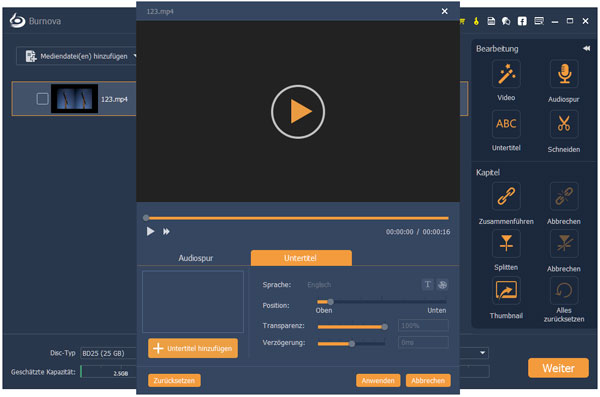Click the Transparenz slider handle
600x397 pixels.
(x=385, y=327)
